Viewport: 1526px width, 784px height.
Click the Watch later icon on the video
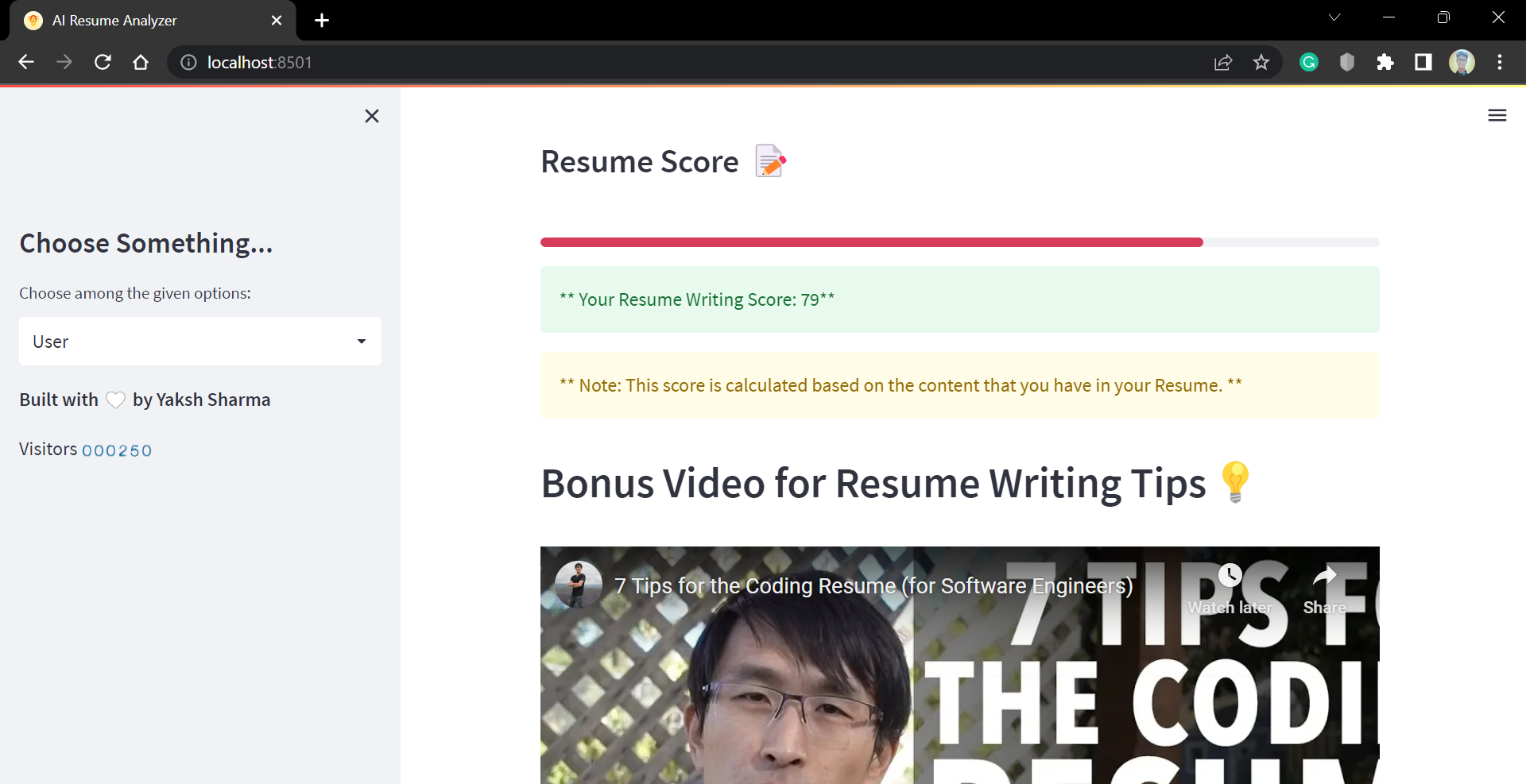click(x=1230, y=575)
